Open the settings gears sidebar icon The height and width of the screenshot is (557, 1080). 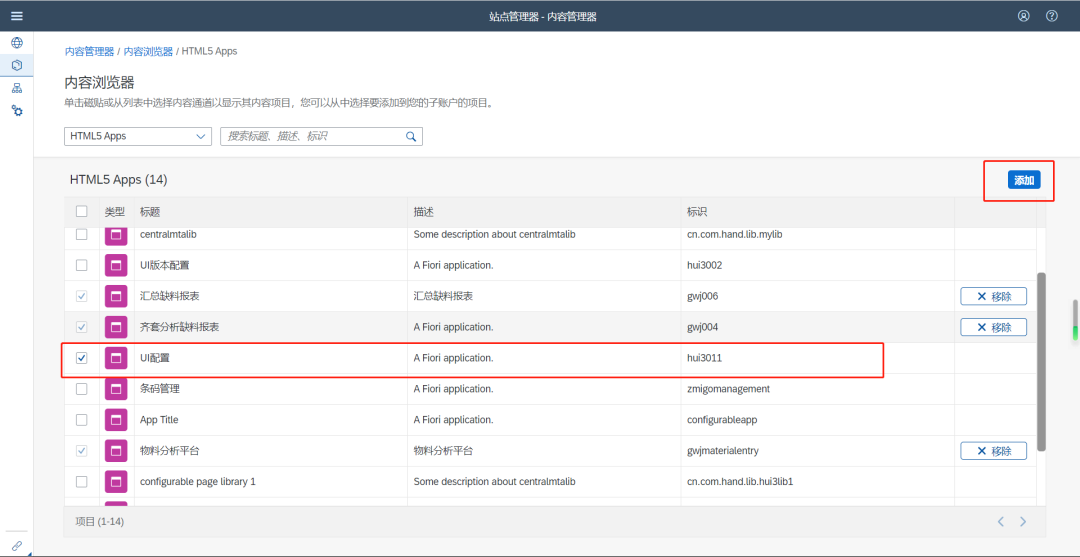point(17,111)
